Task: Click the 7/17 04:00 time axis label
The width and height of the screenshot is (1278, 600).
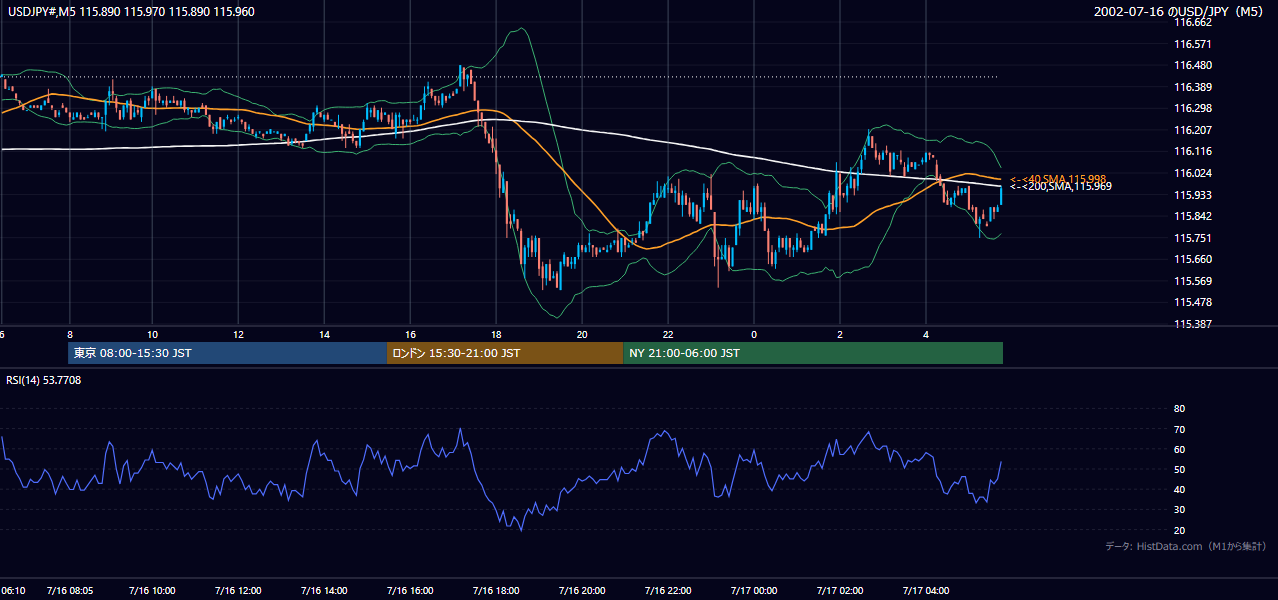Action: [x=926, y=591]
